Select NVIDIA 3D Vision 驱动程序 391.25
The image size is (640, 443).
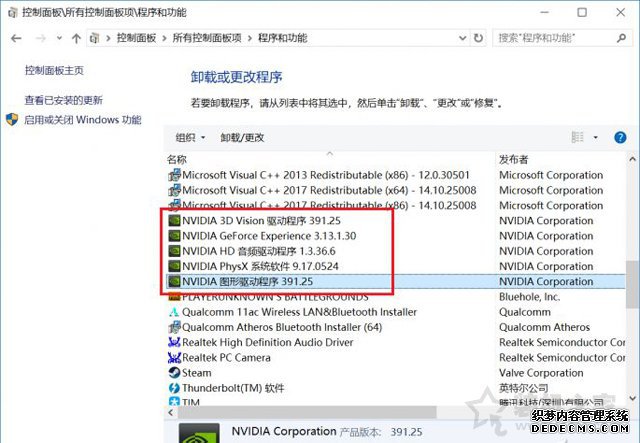click(x=261, y=221)
